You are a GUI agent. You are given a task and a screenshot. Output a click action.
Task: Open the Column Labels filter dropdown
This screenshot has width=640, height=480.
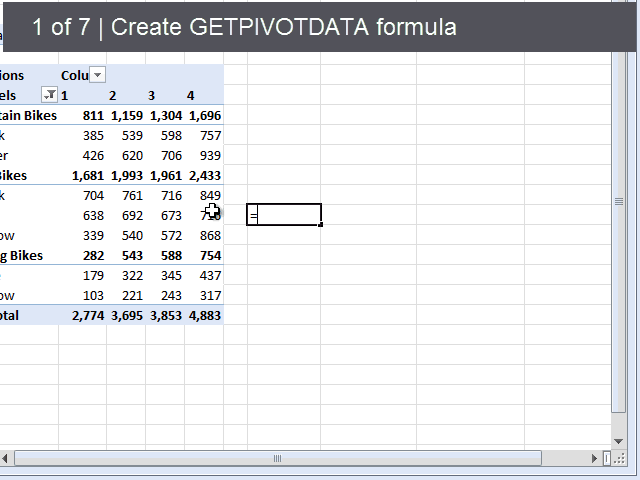tap(97, 75)
